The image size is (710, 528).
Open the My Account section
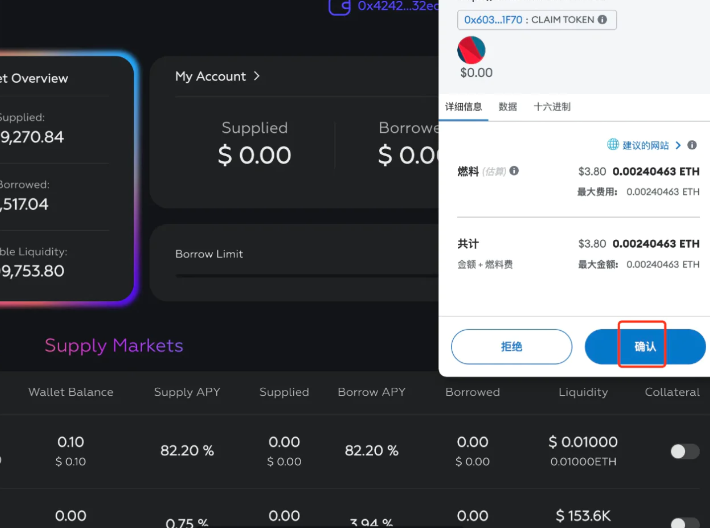coord(211,77)
